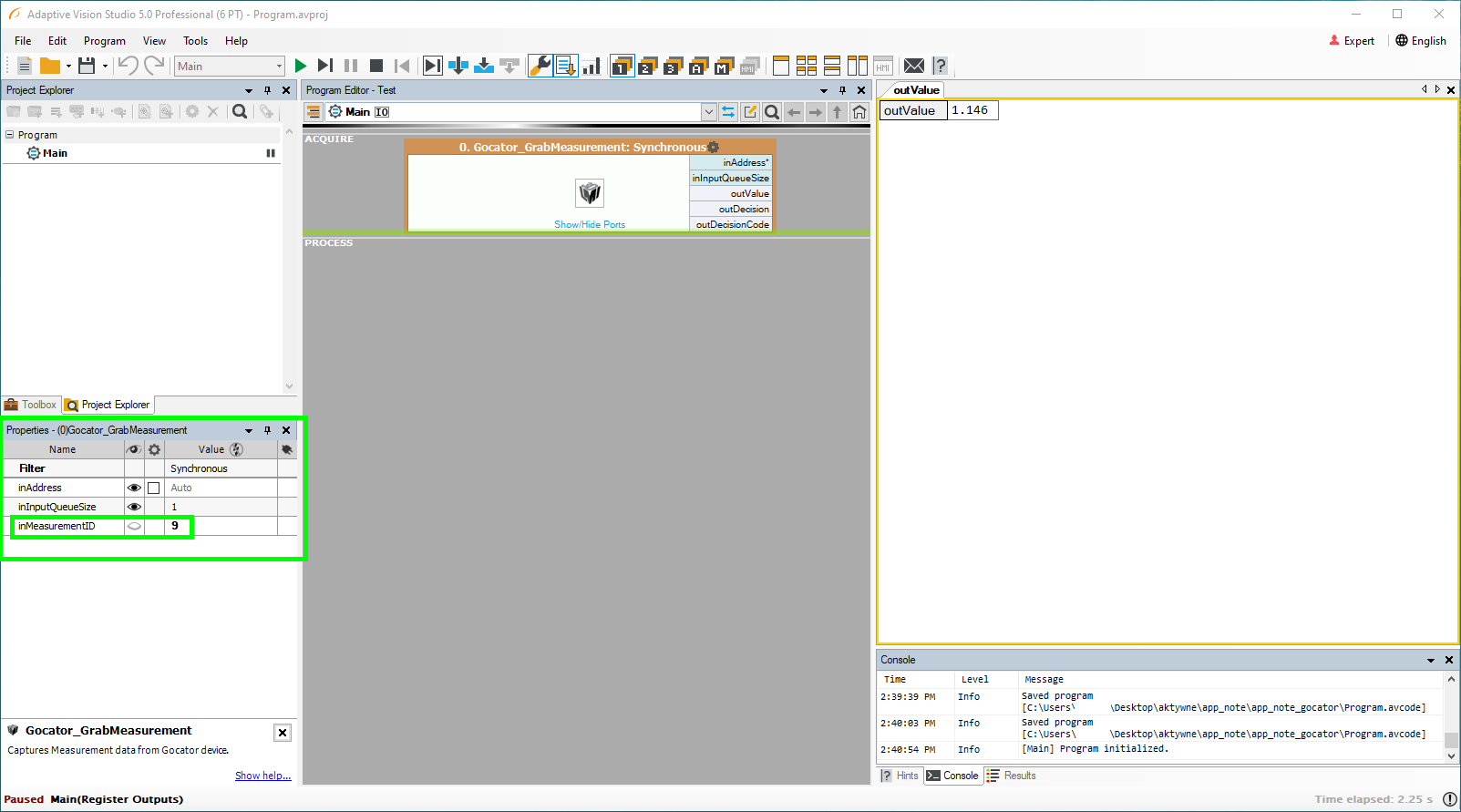The height and width of the screenshot is (812, 1461).
Task: Click Show/Hide Ports on Gocator filter
Action: [x=590, y=224]
